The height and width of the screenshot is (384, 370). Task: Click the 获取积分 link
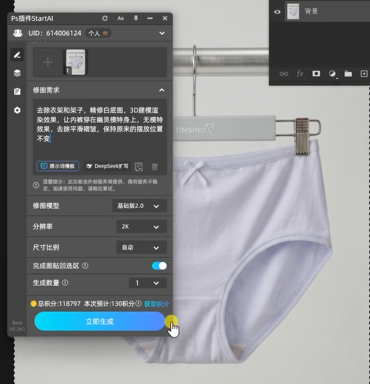tap(156, 304)
